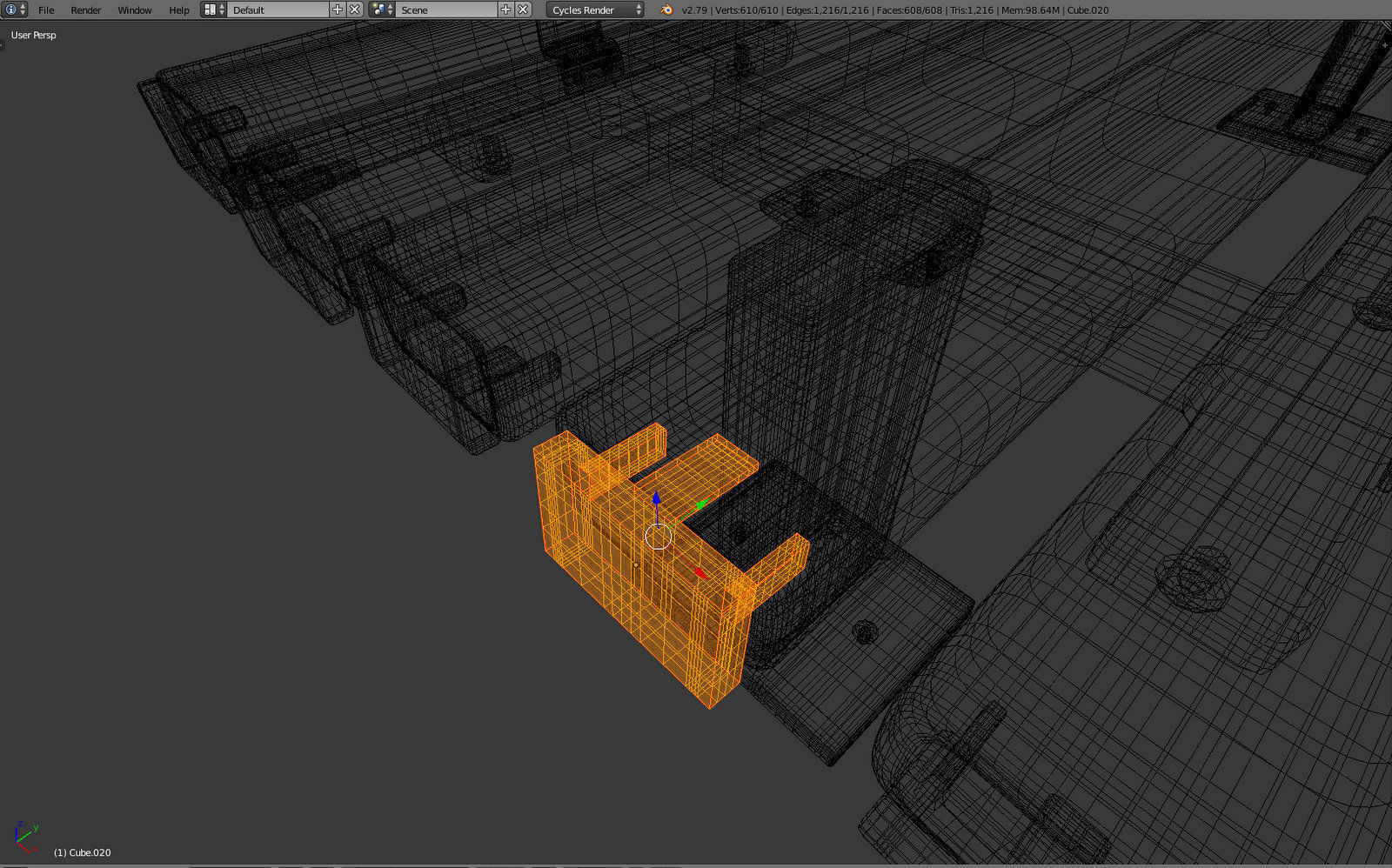Screen dimensions: 1392x868
Task: Click the Tris:1,216 statistic
Action: point(972,10)
